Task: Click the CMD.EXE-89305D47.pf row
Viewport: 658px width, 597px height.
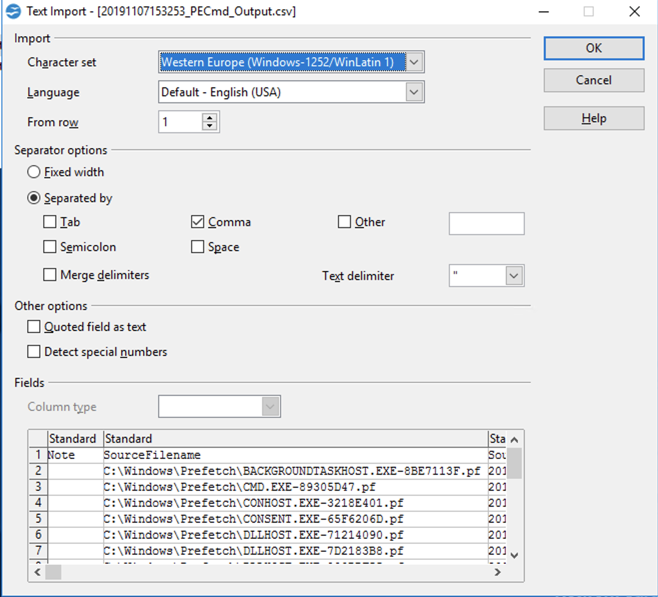Action: tap(295, 487)
